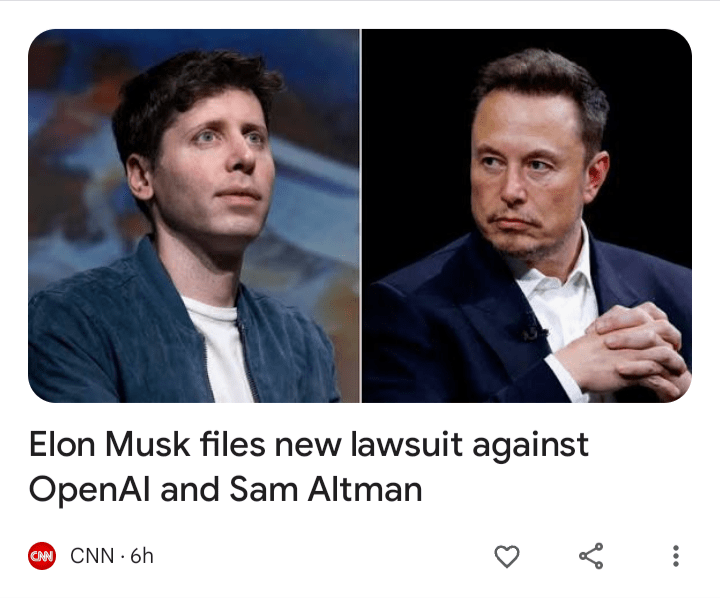The image size is (720, 598).
Task: Like the article with the heart icon
Action: (x=506, y=556)
